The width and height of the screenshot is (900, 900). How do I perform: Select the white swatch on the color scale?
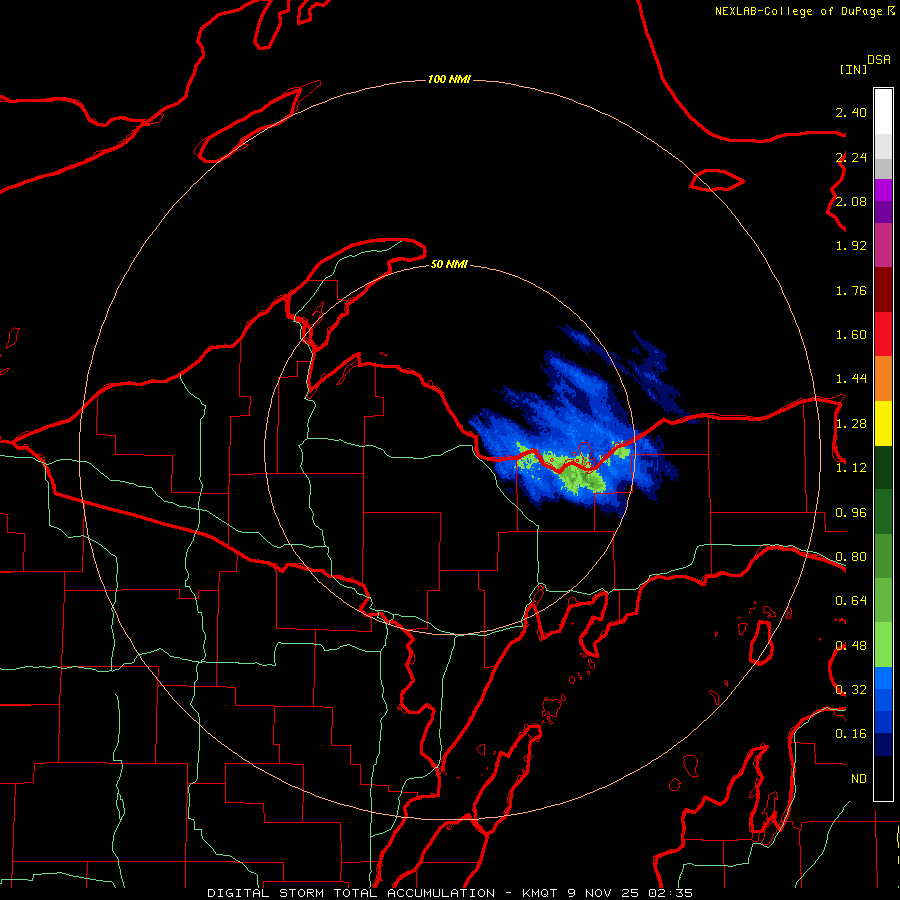click(x=883, y=112)
